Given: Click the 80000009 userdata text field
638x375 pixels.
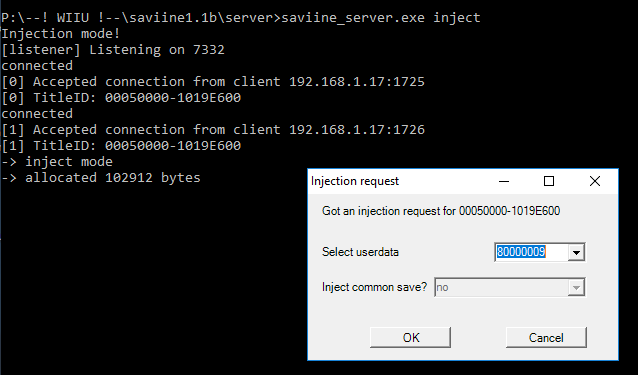Looking at the screenshot, I should point(531,252).
